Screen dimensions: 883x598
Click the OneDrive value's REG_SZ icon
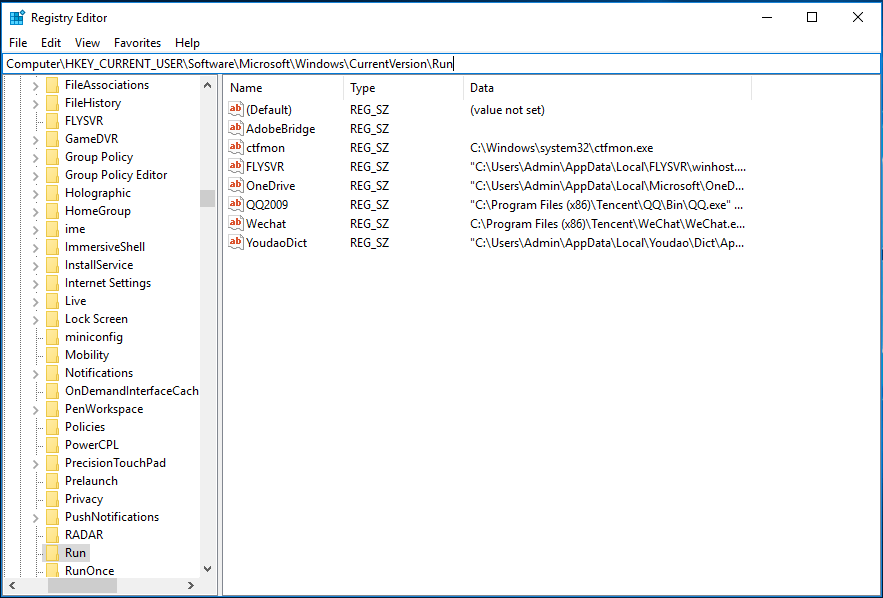click(235, 185)
